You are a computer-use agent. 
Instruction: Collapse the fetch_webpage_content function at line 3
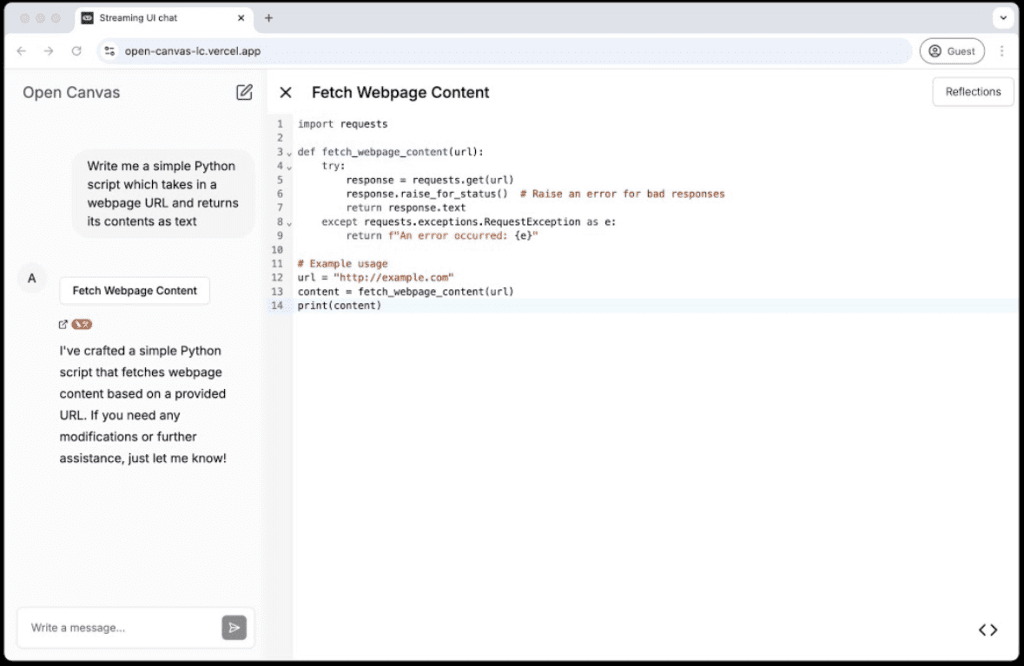click(x=290, y=153)
